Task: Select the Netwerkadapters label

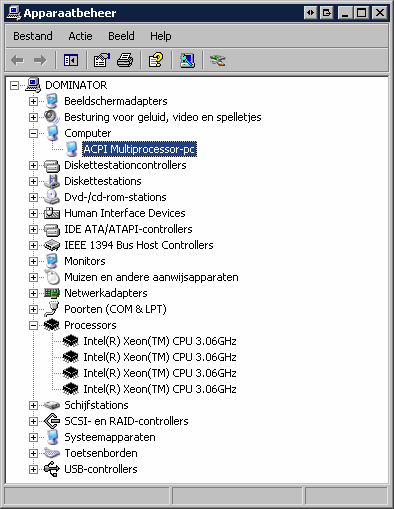Action: pos(106,293)
